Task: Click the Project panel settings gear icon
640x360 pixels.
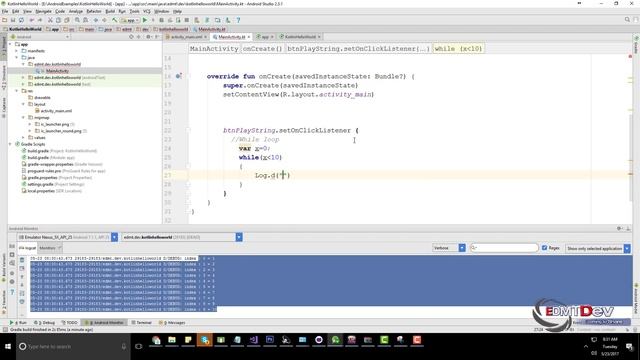Action: pos(148,37)
